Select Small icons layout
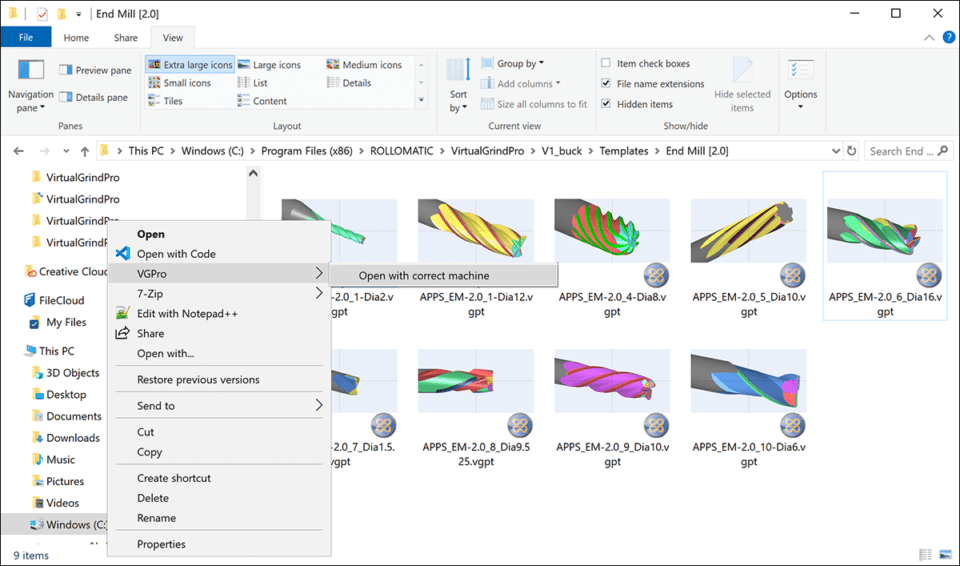Image resolution: width=960 pixels, height=566 pixels. pyautogui.click(x=179, y=83)
